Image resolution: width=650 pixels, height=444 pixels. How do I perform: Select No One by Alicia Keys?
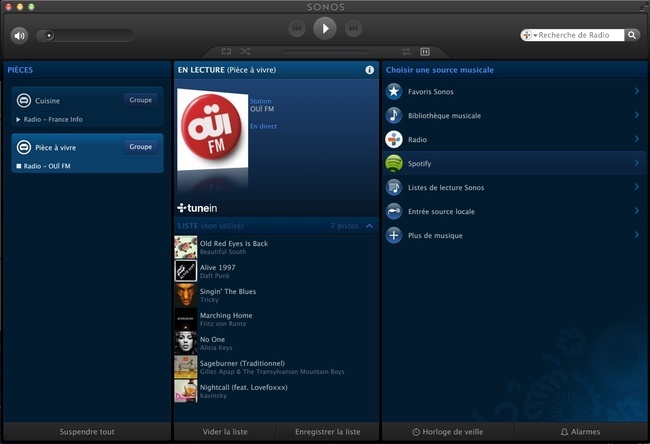276,343
